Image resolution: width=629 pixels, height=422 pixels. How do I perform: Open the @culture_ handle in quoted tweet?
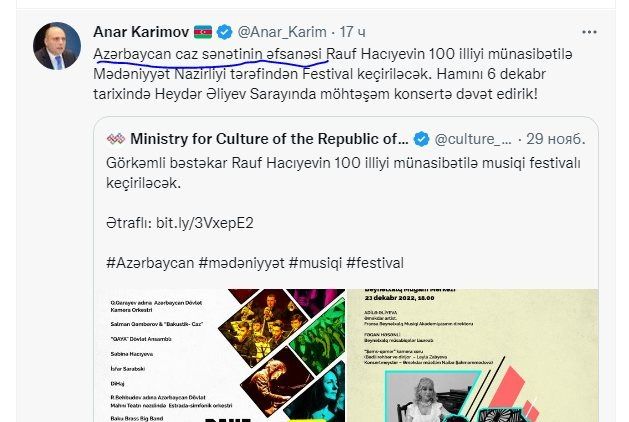(473, 139)
